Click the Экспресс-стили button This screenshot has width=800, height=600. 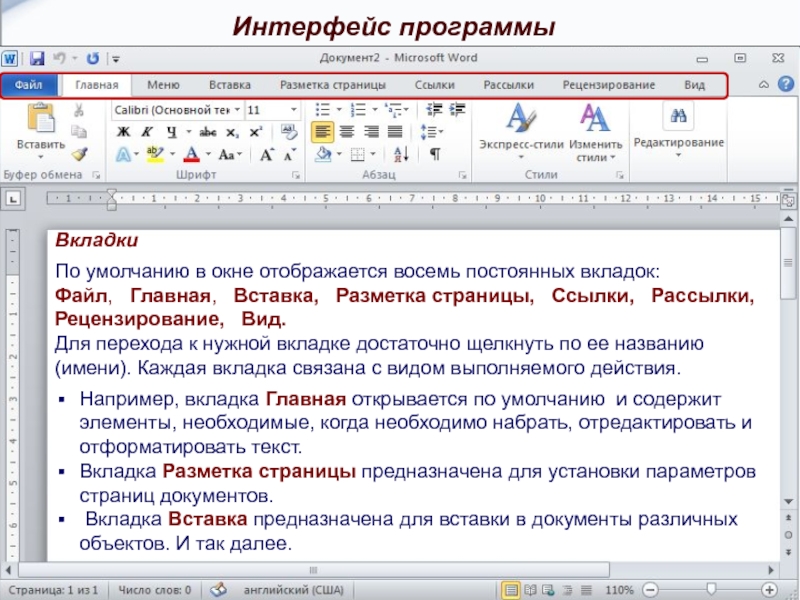520,130
